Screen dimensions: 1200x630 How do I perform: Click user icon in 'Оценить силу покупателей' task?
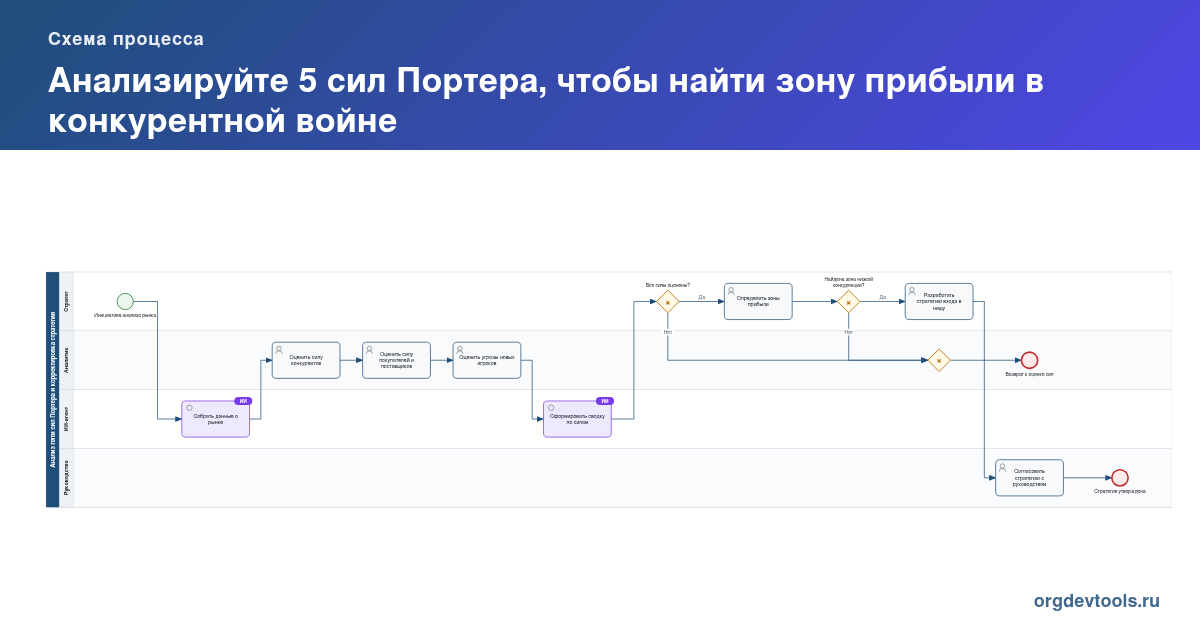click(369, 350)
